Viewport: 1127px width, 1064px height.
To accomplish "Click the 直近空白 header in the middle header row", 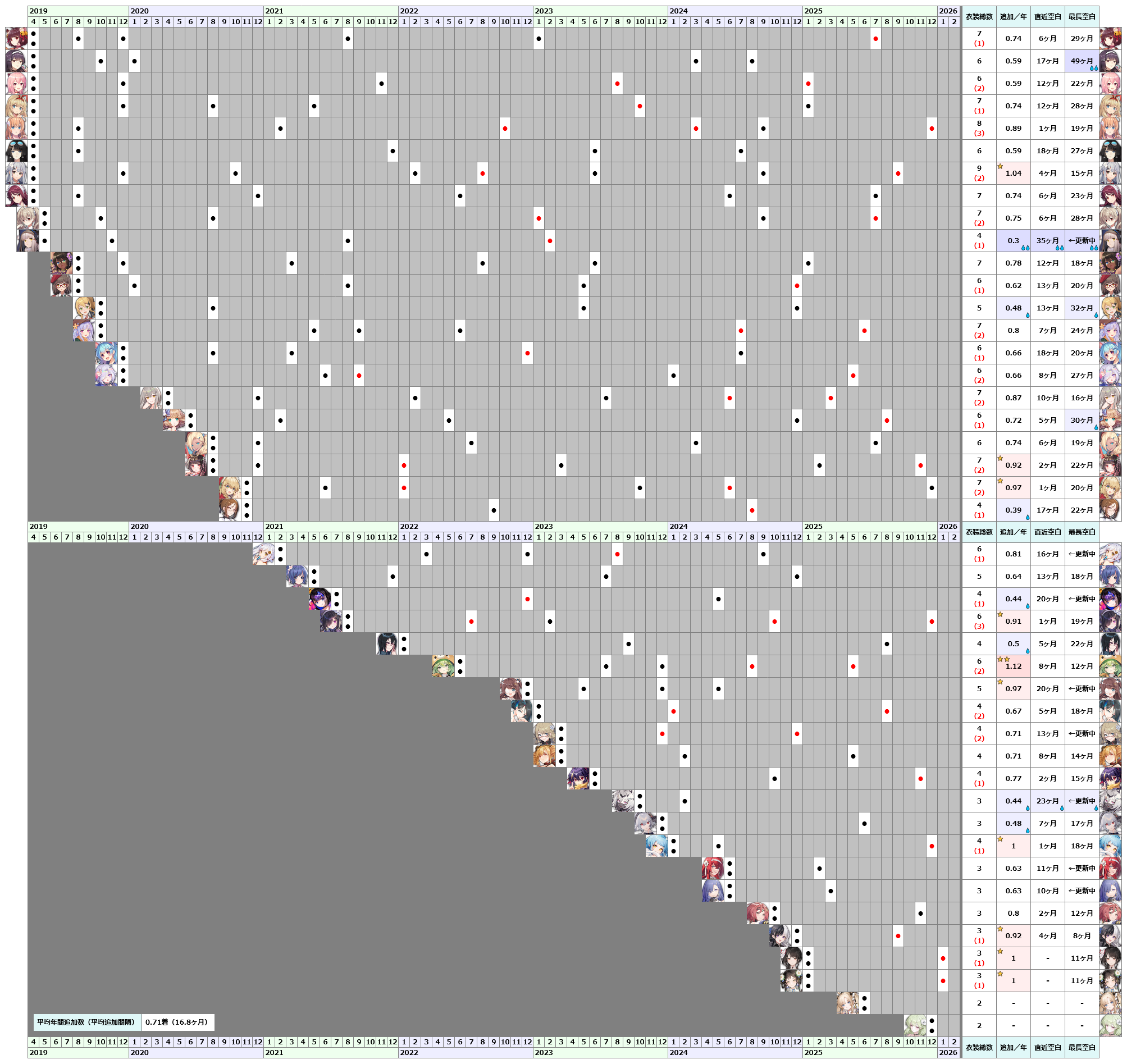I will (x=1047, y=532).
